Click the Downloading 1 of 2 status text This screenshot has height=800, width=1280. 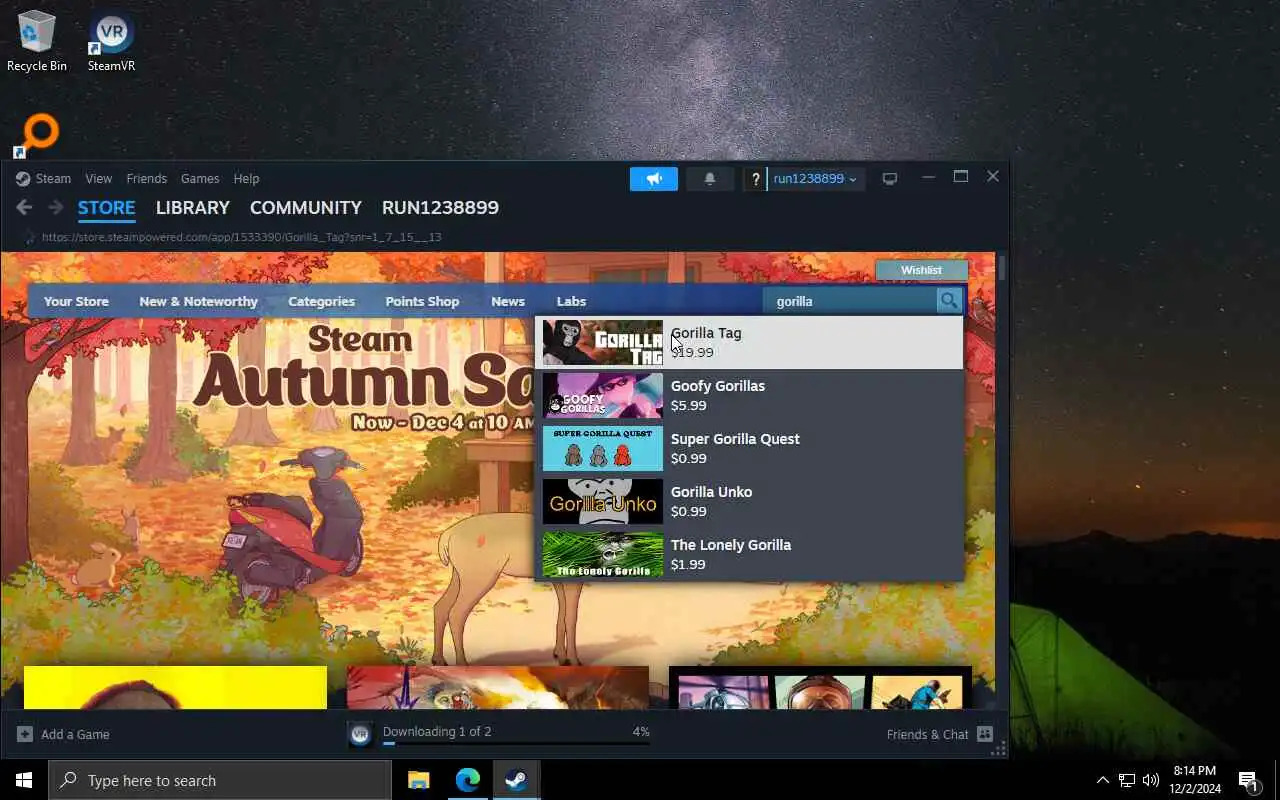[x=437, y=731]
